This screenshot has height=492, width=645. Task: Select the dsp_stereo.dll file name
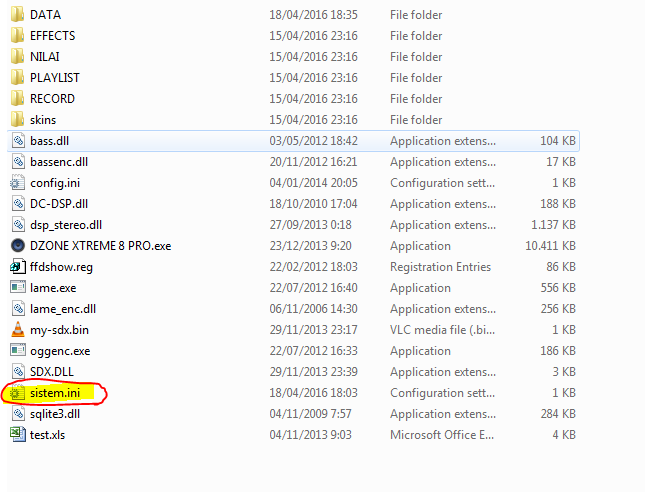pos(66,225)
